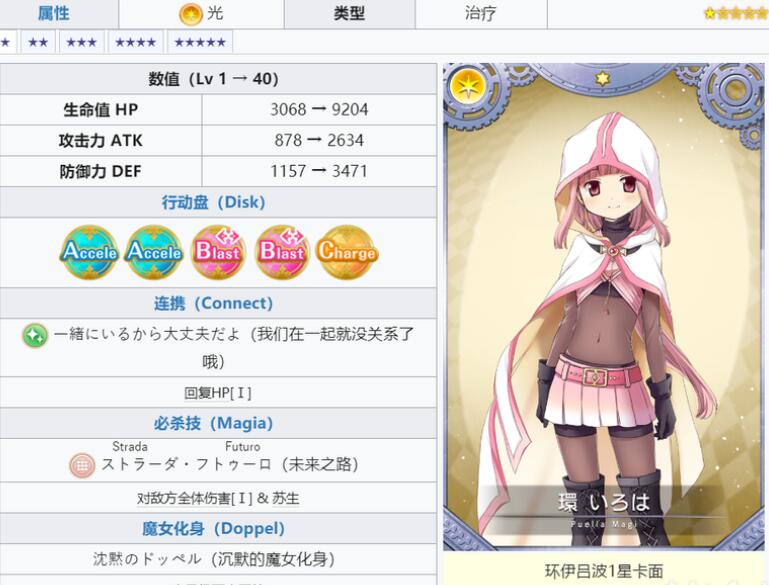Open the 必杀技 (Magia) header link
Viewport: 769px width, 585px height.
point(213,423)
